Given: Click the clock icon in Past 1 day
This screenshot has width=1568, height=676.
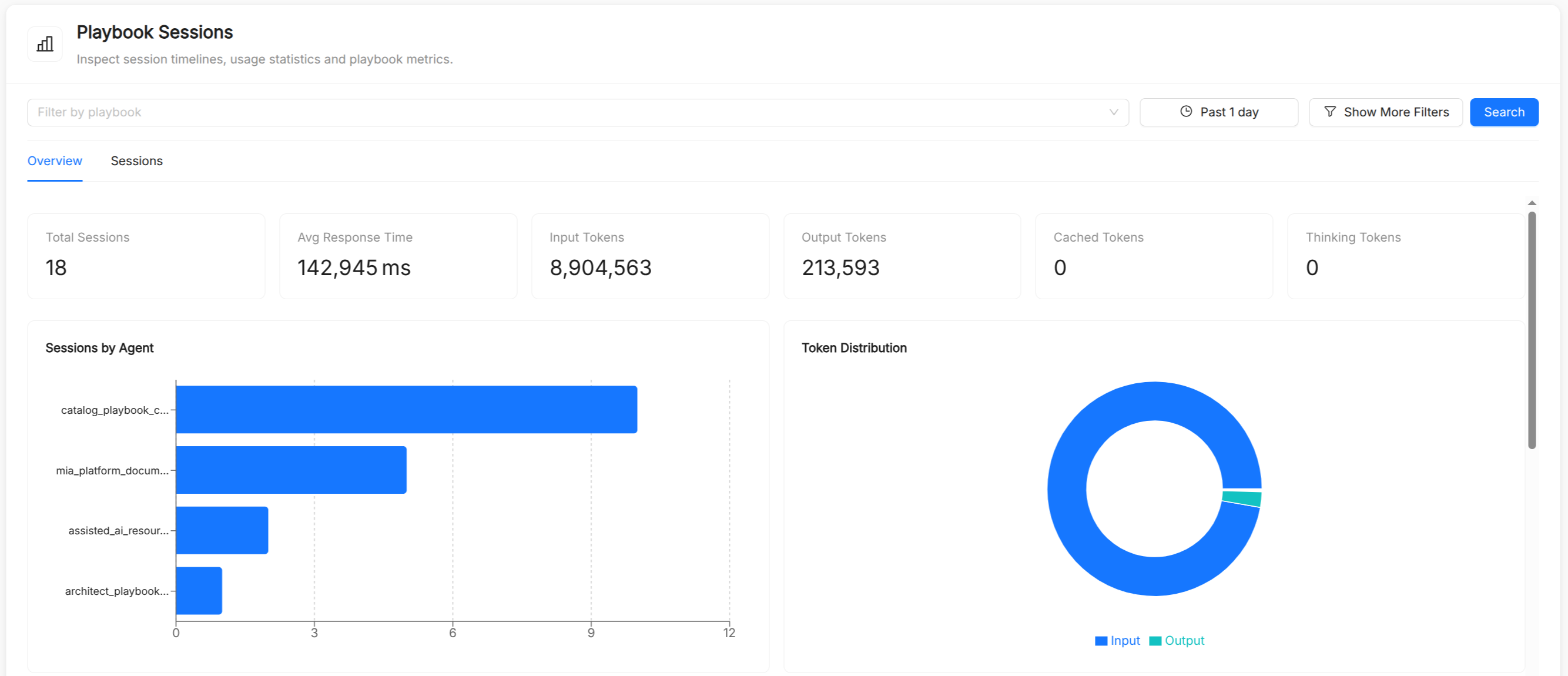Looking at the screenshot, I should (1186, 112).
